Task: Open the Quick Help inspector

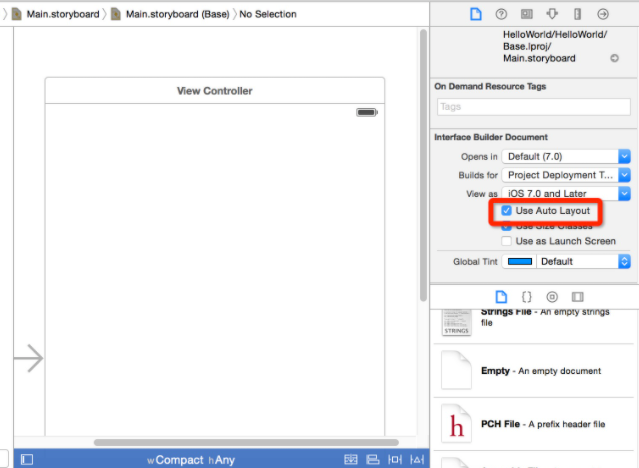Action: pyautogui.click(x=501, y=14)
